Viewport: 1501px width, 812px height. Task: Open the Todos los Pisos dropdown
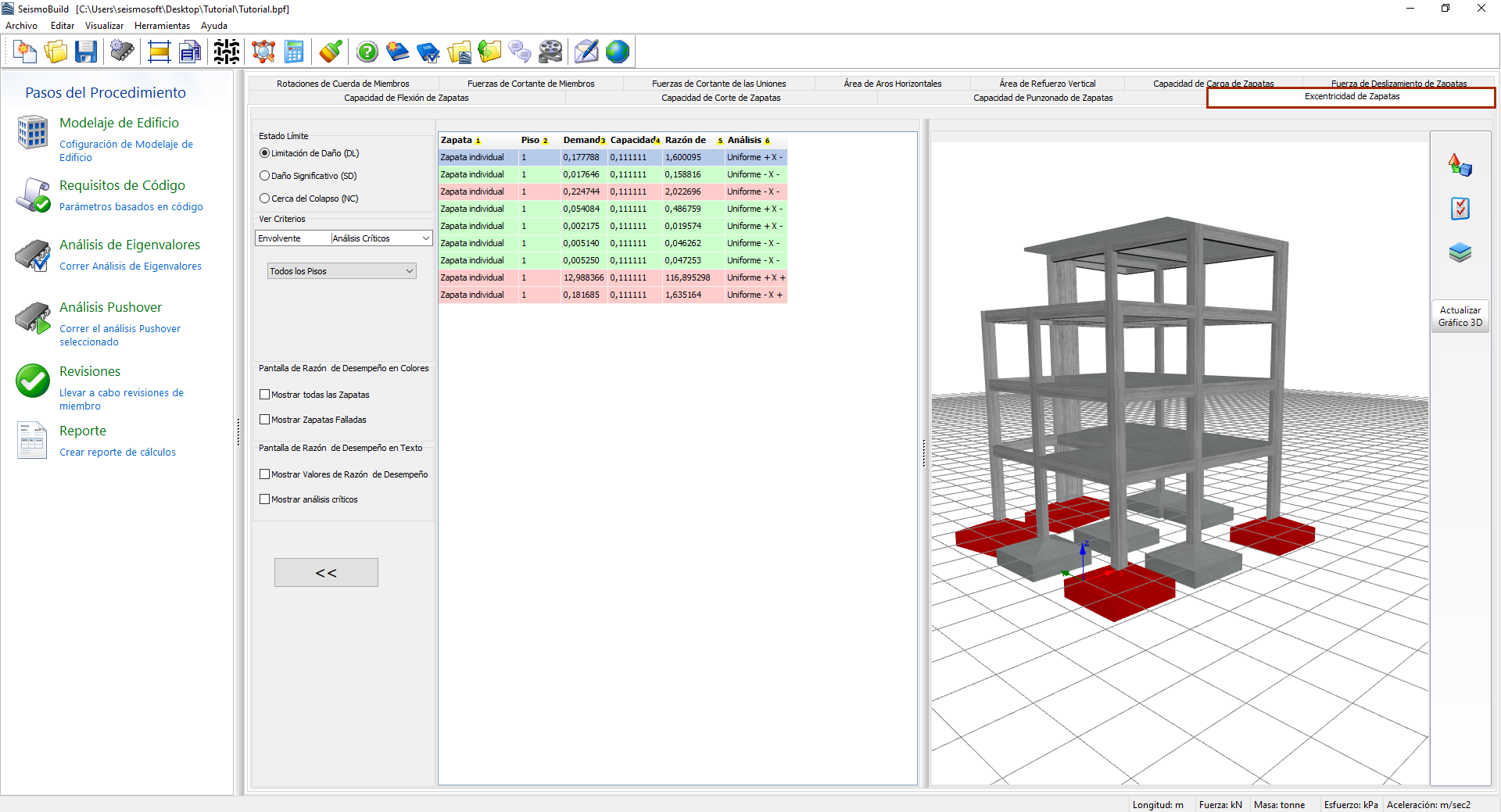[342, 271]
